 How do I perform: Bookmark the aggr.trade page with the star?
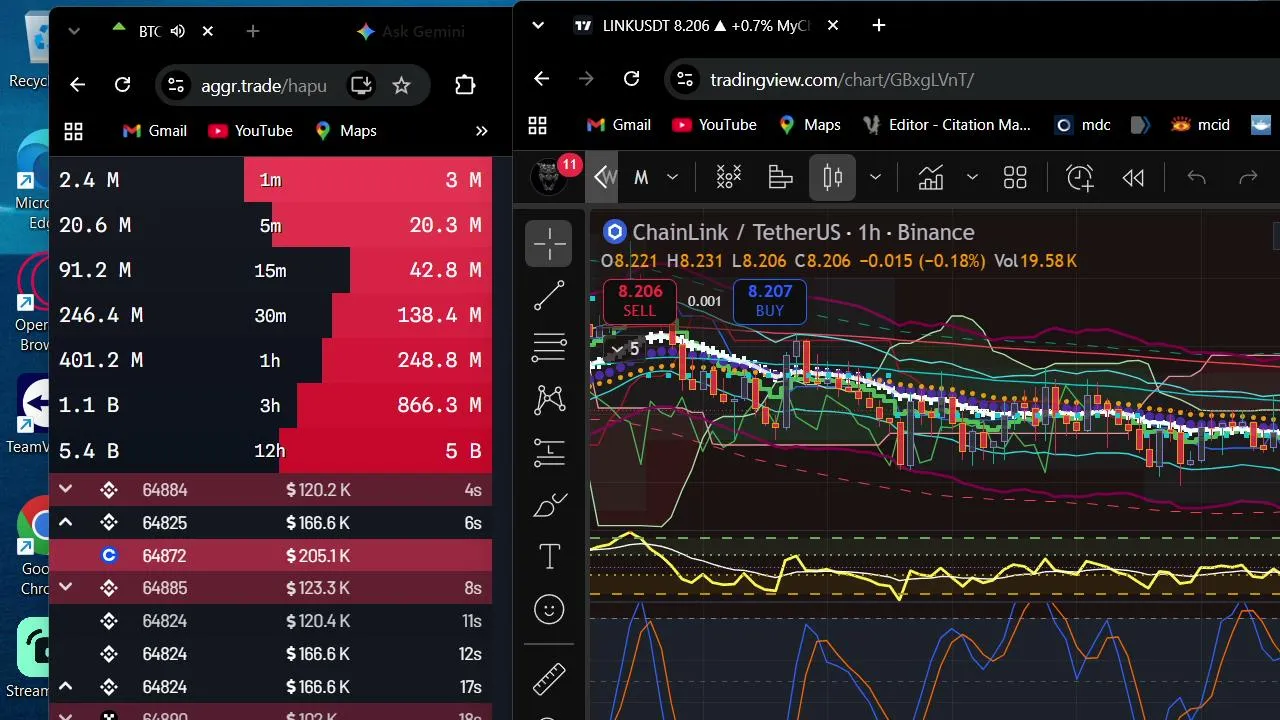coord(402,85)
